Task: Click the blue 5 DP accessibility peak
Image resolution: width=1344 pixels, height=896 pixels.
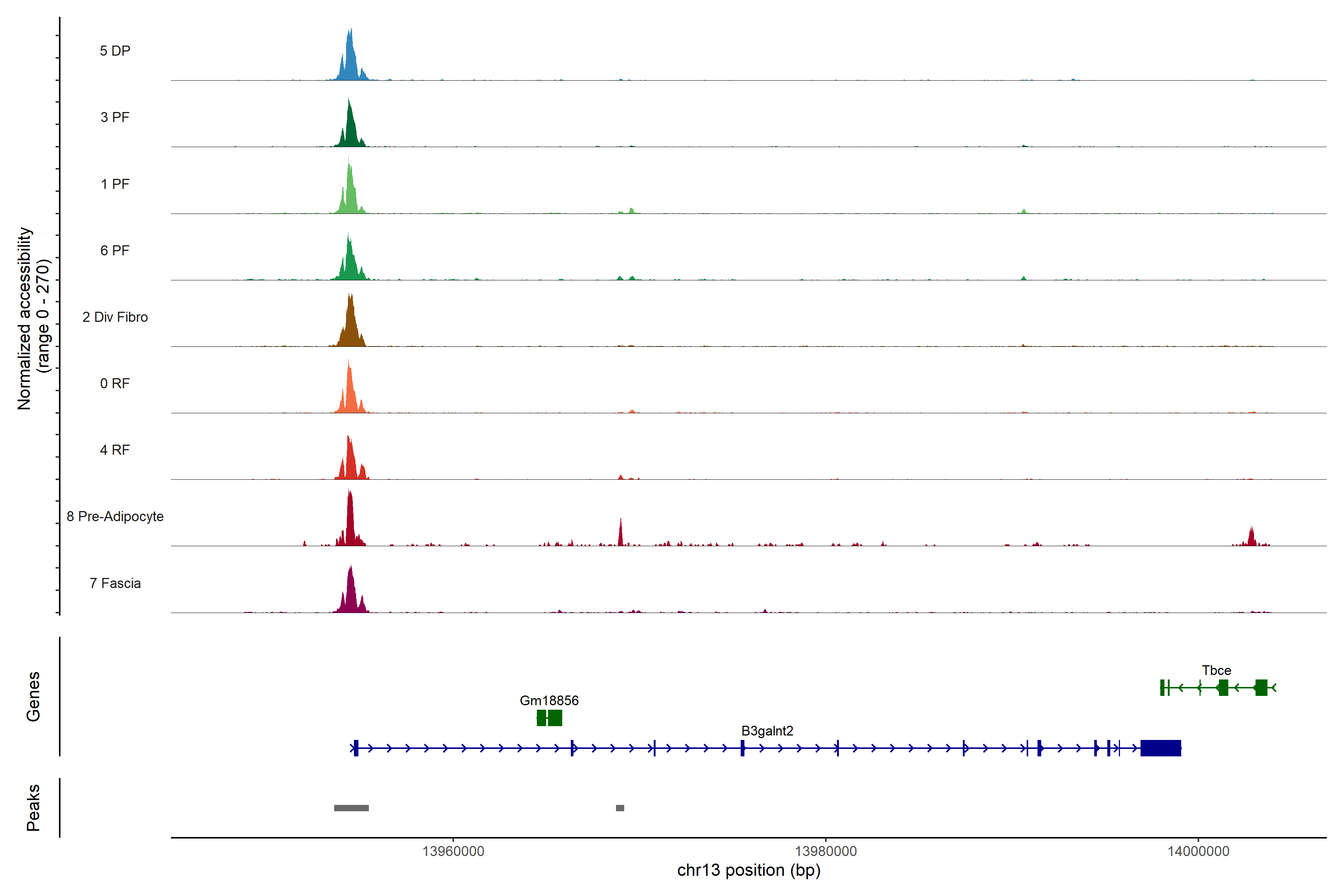Action: (350, 60)
